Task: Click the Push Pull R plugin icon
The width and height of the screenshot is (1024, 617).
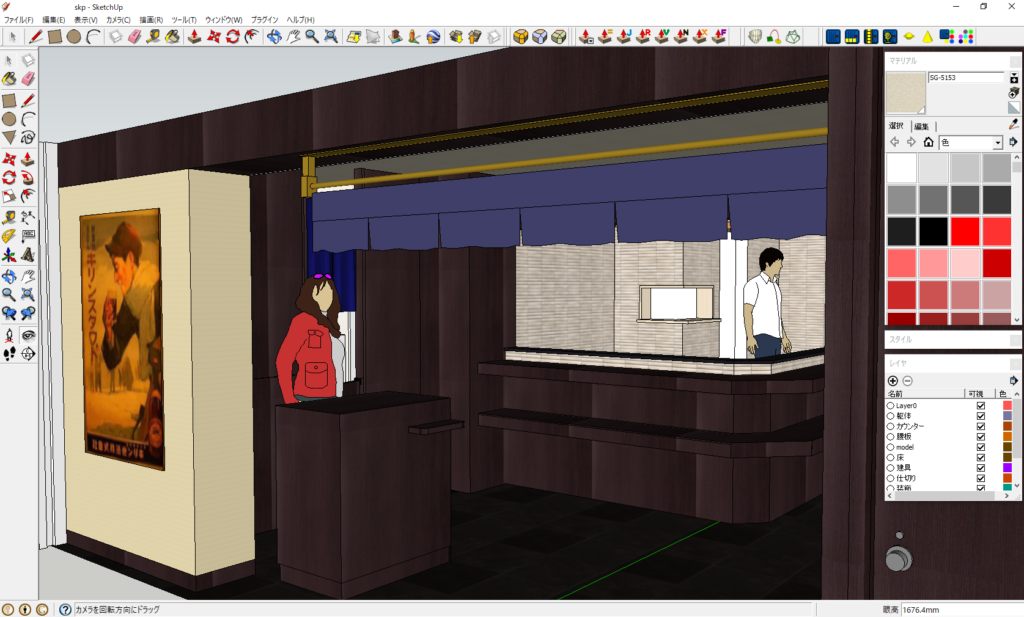Action: [643, 37]
